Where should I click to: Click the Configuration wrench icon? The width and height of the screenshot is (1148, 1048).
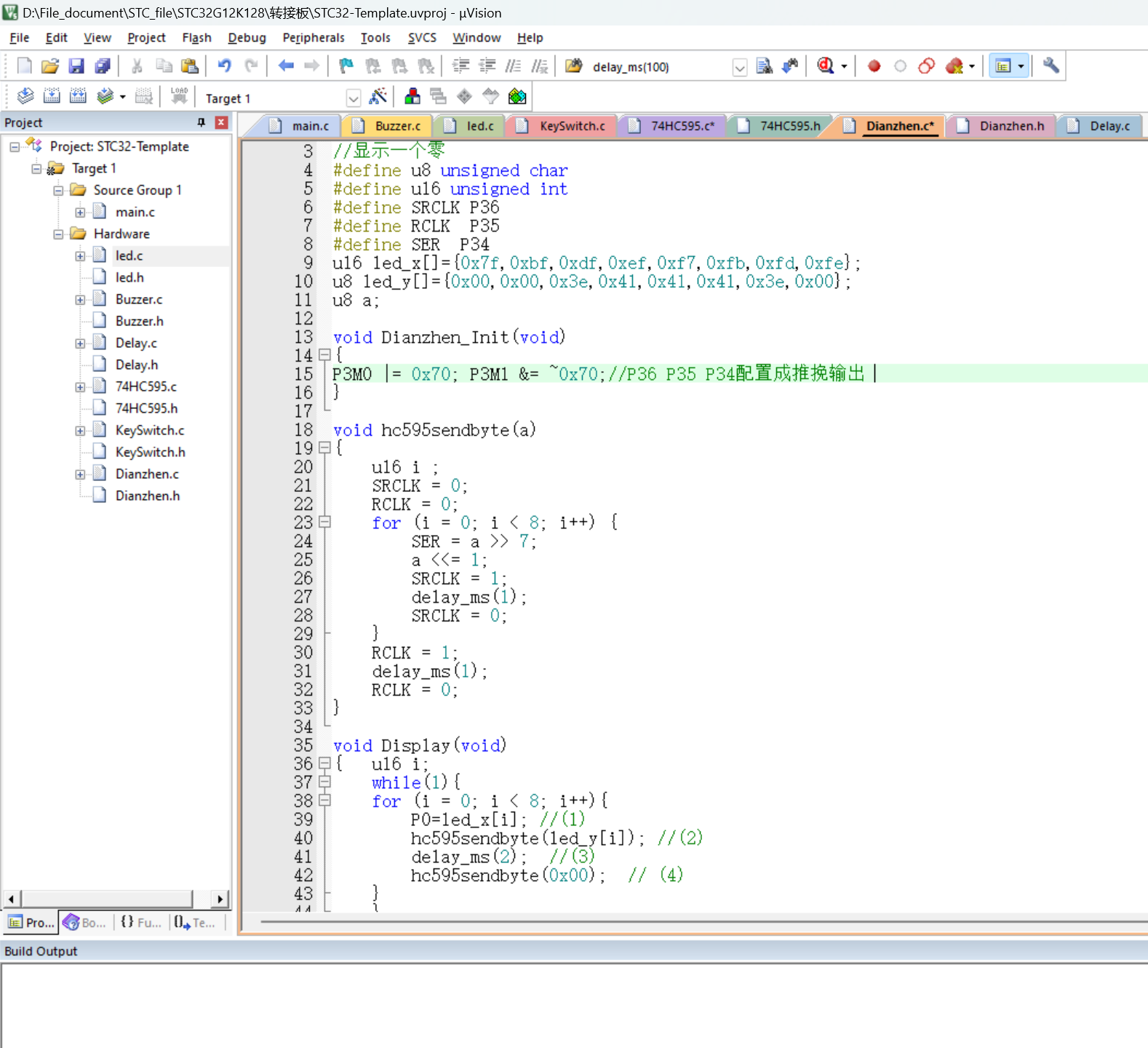[1051, 66]
